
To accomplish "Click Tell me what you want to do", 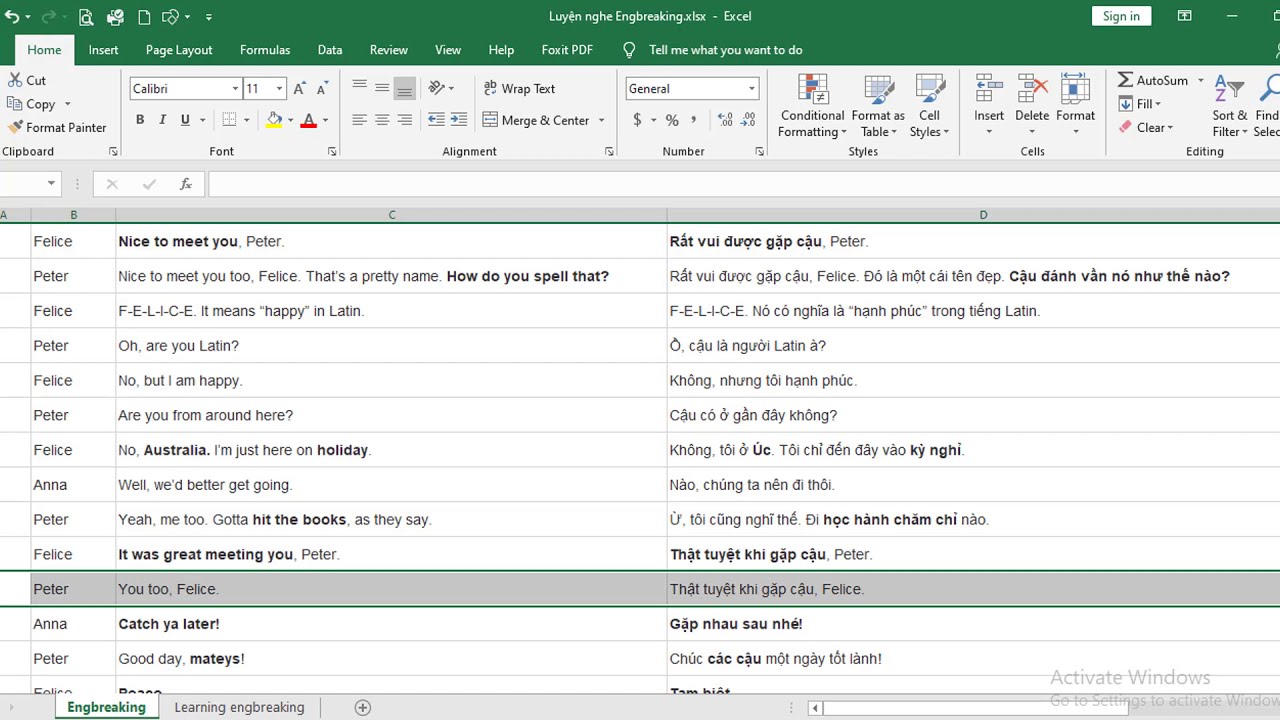I will [725, 50].
